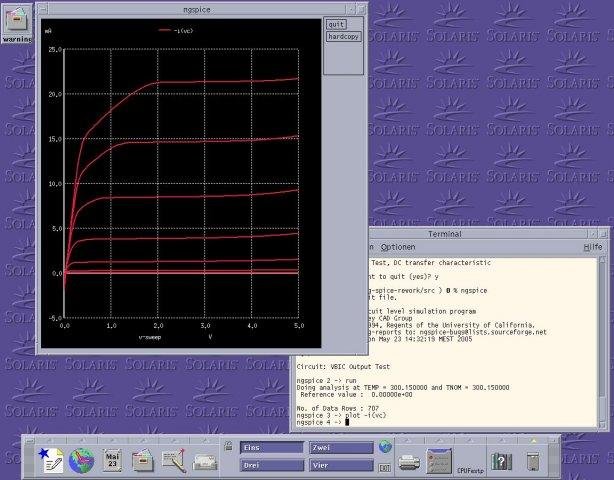Image resolution: width=614 pixels, height=480 pixels.
Task: Open the ngspice window menu button
Action: point(43,9)
